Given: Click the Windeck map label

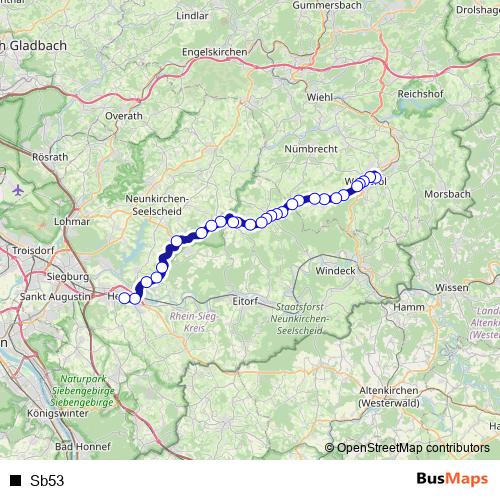Looking at the screenshot, I should (335, 271).
